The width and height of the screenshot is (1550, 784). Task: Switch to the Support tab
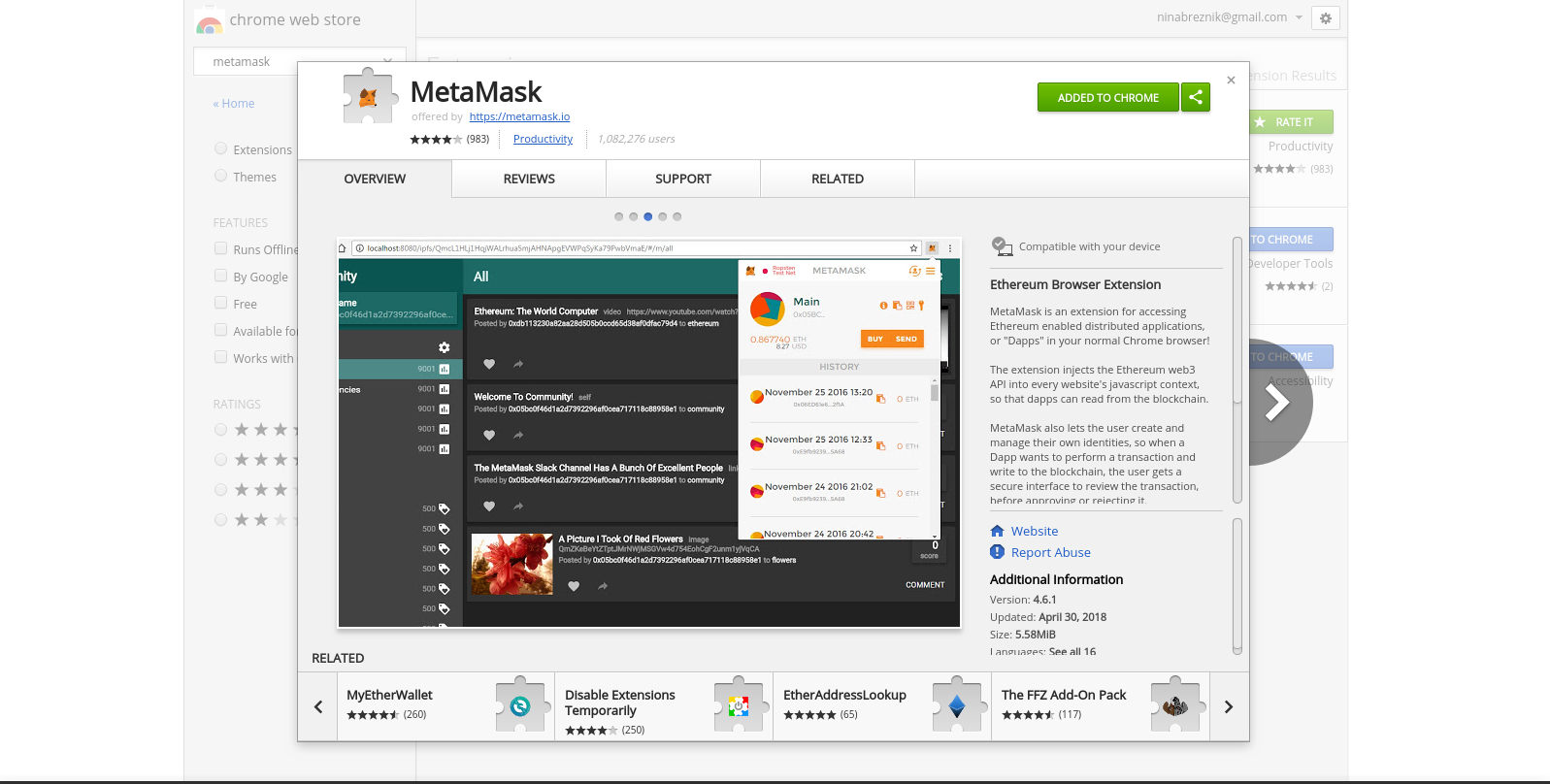(683, 179)
